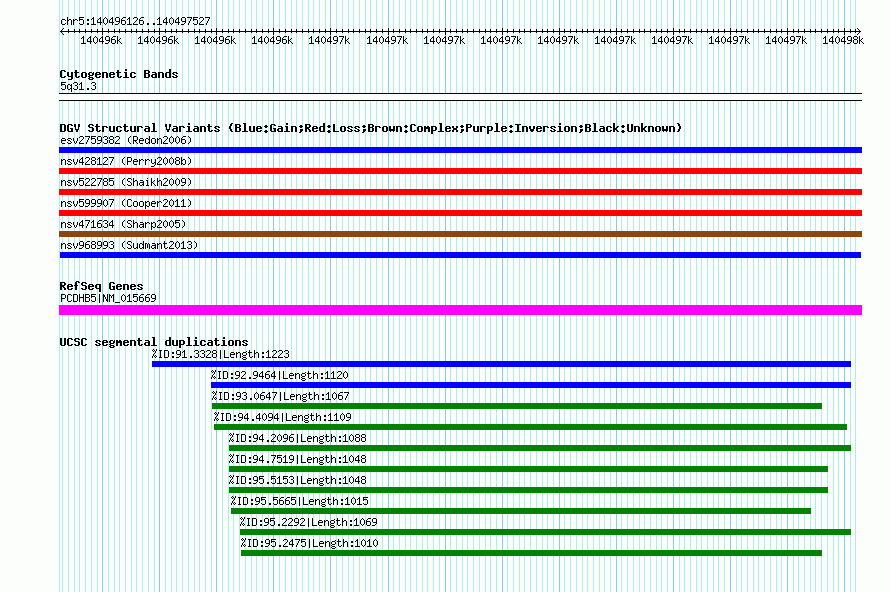890x592 pixels.
Task: Click the green bar for duplication Length:1109
Action: pos(530,427)
